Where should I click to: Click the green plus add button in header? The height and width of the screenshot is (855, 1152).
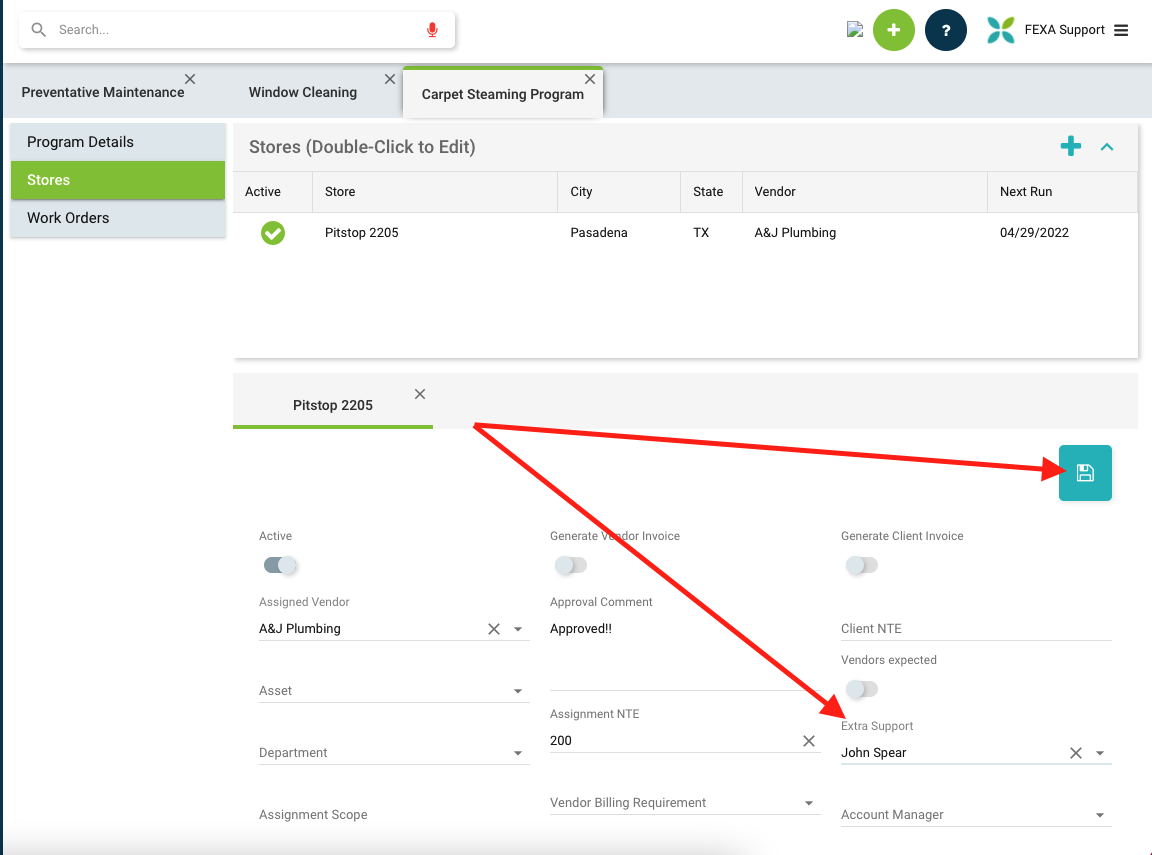click(893, 30)
